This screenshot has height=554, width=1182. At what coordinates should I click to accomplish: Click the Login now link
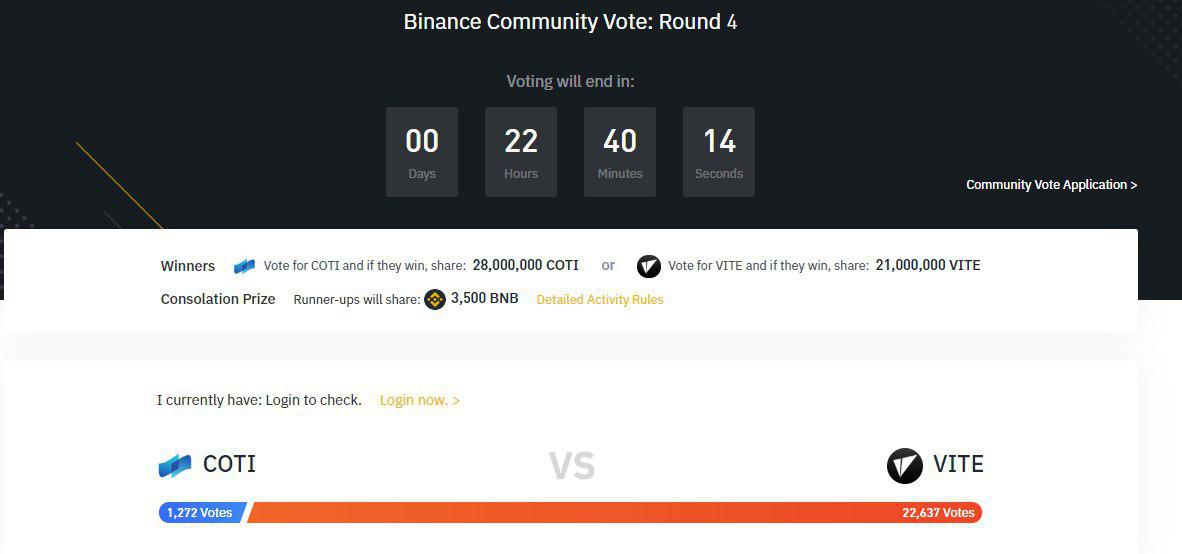pyautogui.click(x=420, y=400)
